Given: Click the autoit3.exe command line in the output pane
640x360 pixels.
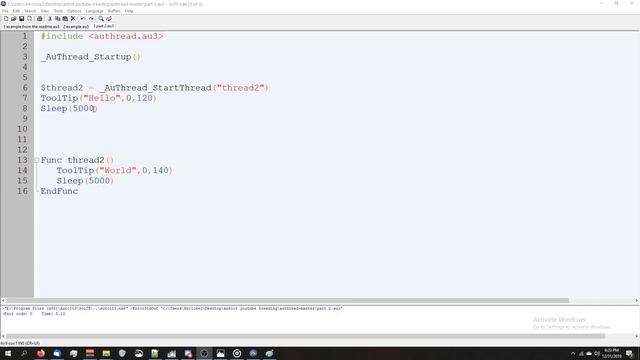Looking at the screenshot, I should 172,309.
